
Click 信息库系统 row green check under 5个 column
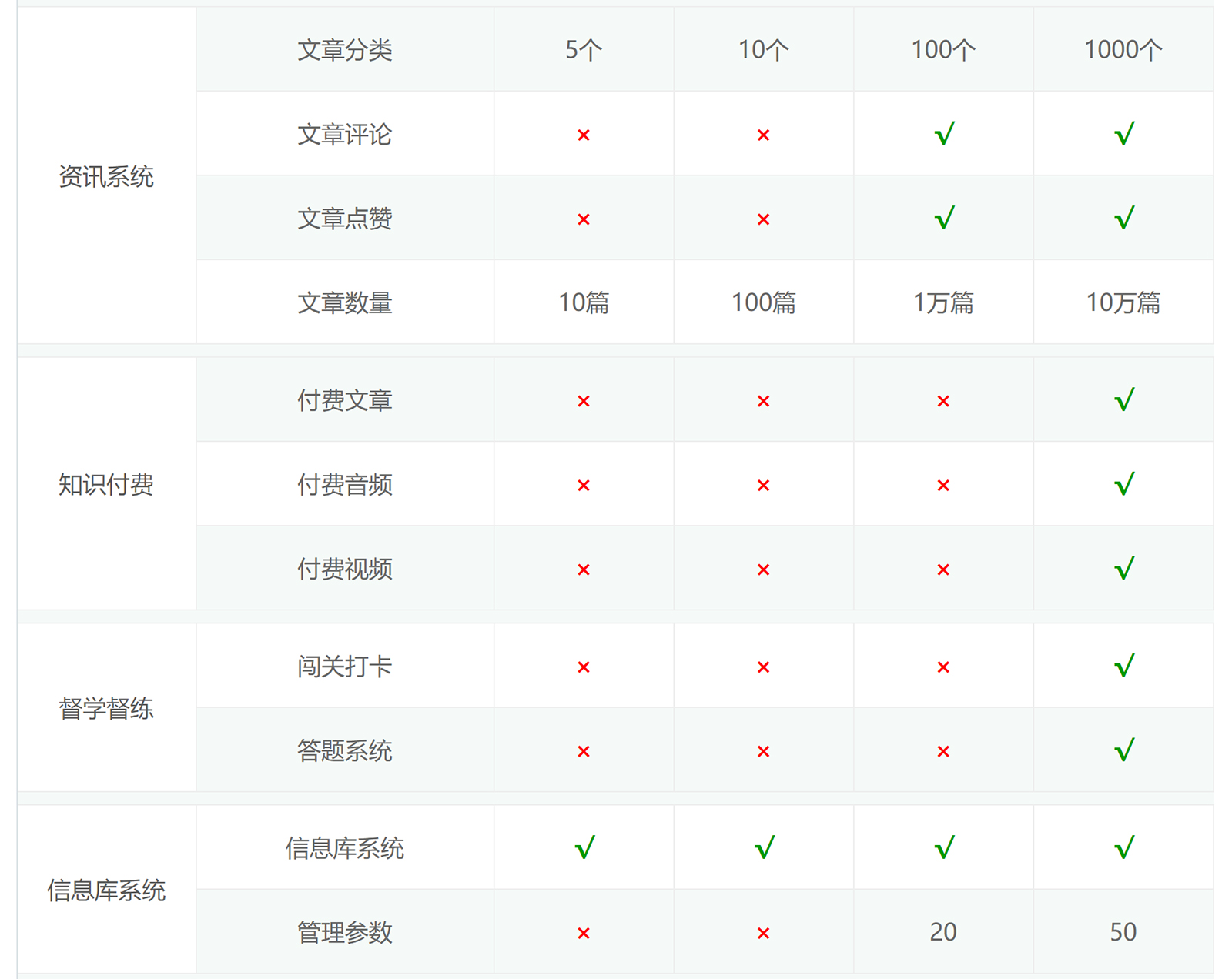[x=584, y=848]
